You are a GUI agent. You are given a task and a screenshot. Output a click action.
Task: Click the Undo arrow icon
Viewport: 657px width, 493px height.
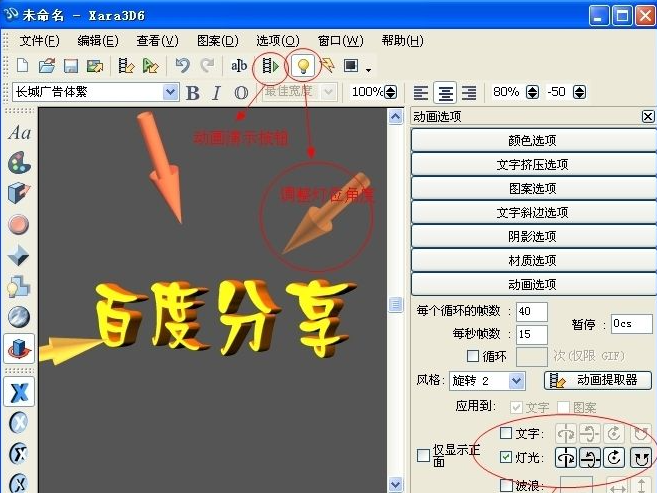click(182, 66)
